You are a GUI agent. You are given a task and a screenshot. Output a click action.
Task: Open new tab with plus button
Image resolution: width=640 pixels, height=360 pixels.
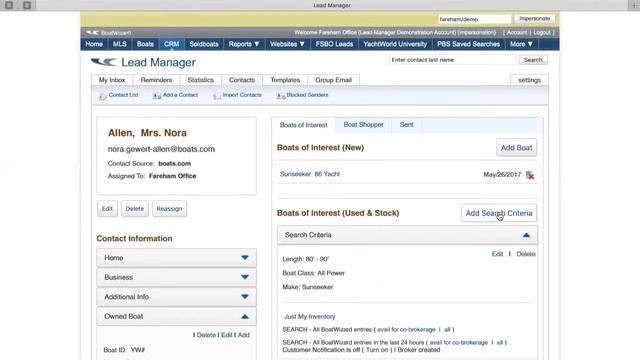tap(634, 5)
